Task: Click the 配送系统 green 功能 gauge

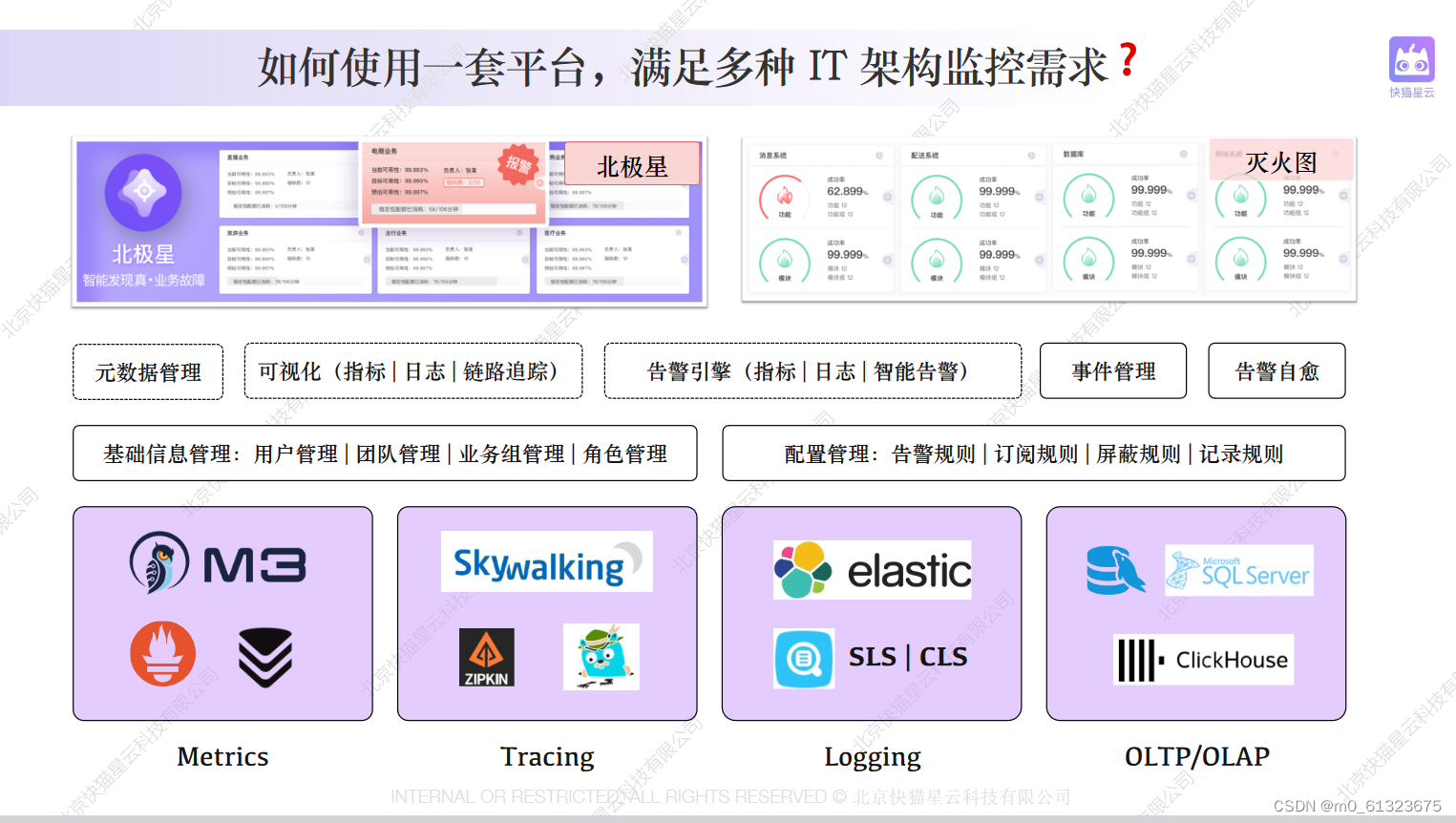Action: (937, 198)
